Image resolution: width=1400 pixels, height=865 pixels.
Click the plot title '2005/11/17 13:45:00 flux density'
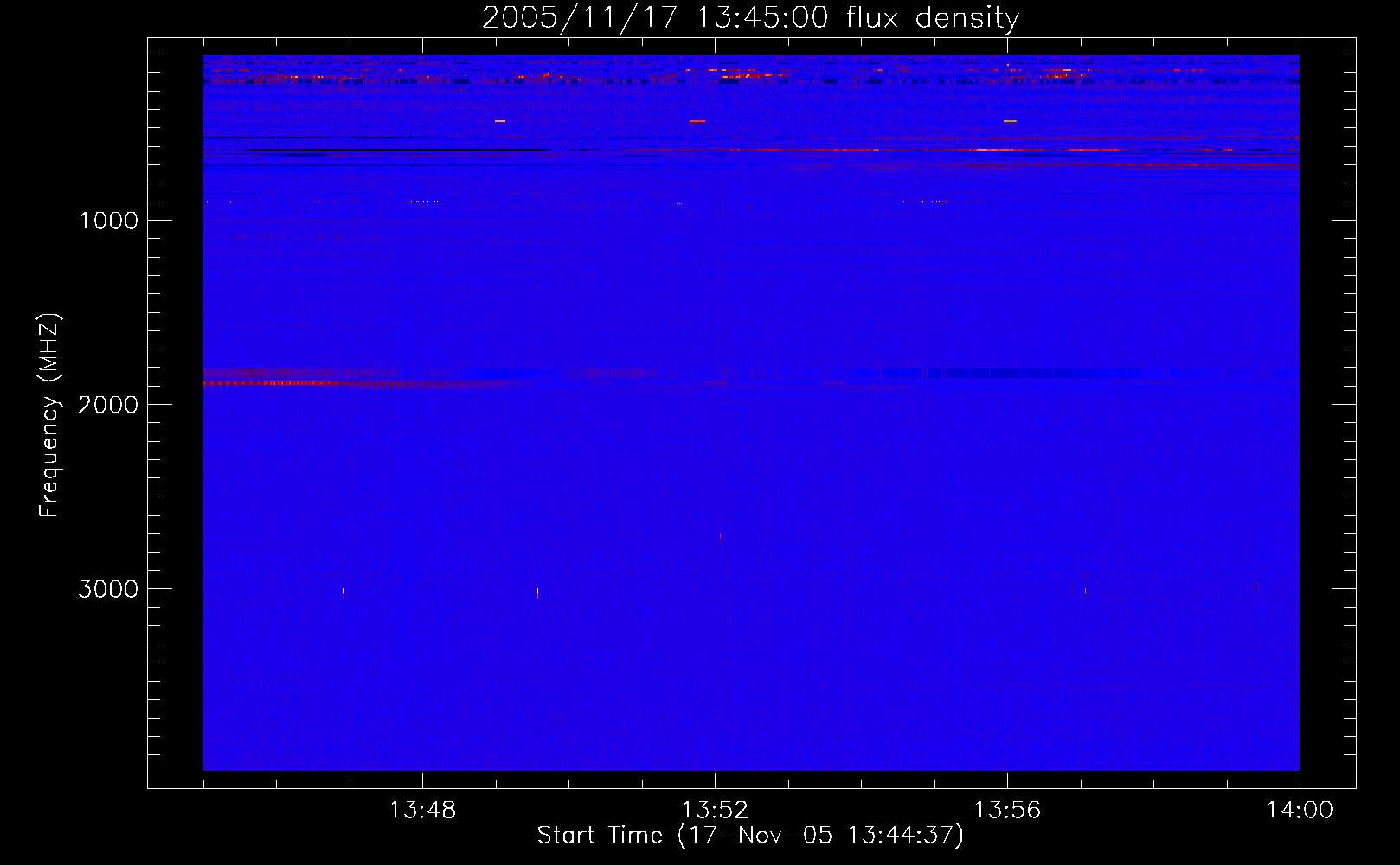click(750, 18)
